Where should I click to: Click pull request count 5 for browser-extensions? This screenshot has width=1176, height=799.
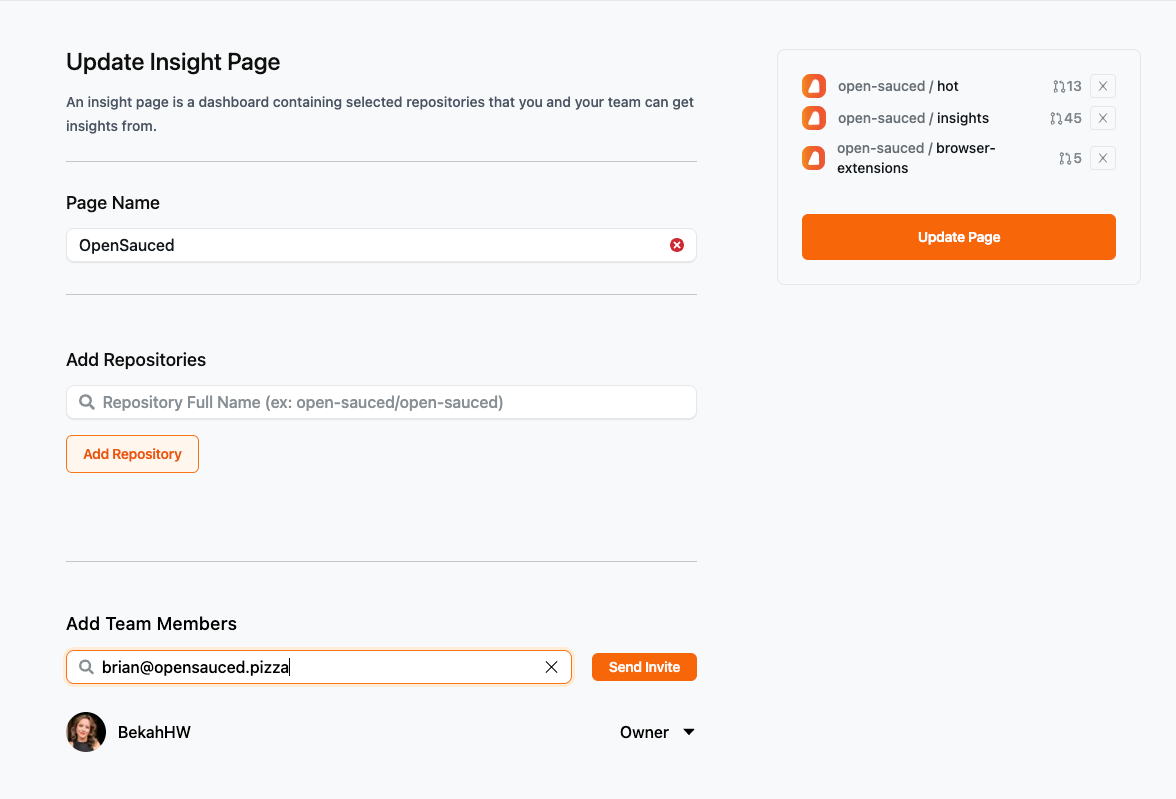pos(1070,158)
